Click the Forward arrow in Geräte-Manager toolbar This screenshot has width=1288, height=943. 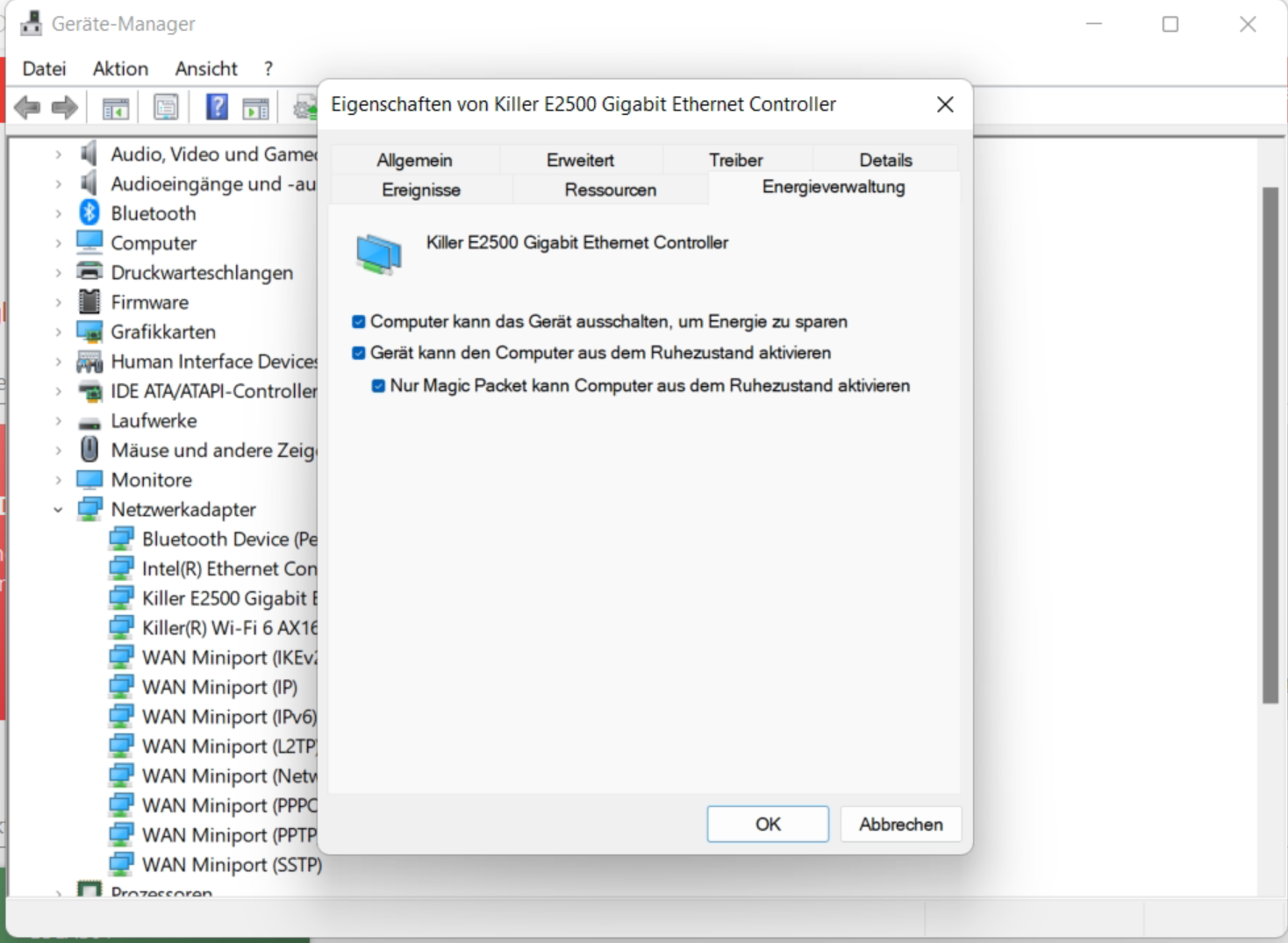(65, 108)
